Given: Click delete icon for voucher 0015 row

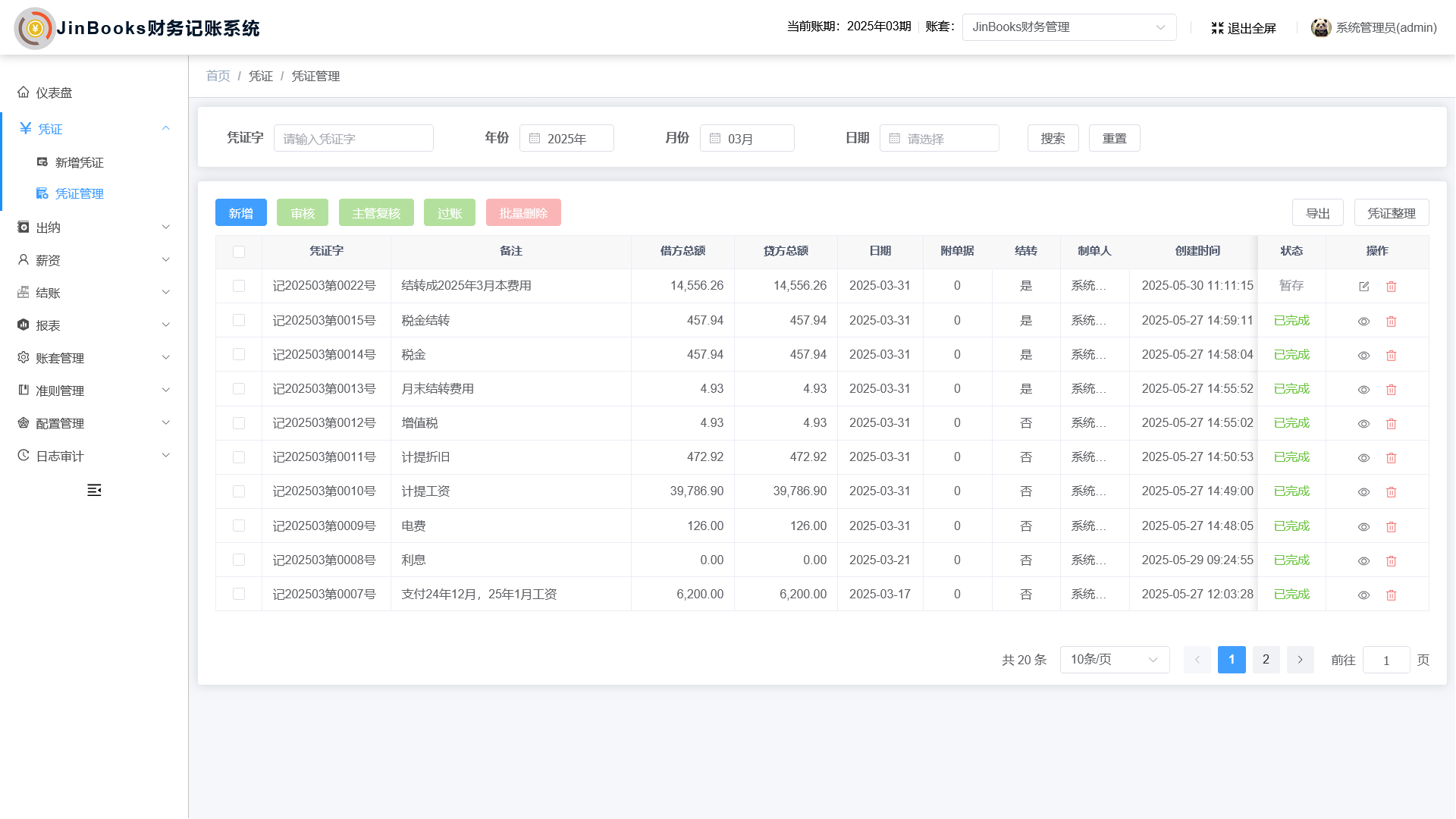Looking at the screenshot, I should 1391,322.
